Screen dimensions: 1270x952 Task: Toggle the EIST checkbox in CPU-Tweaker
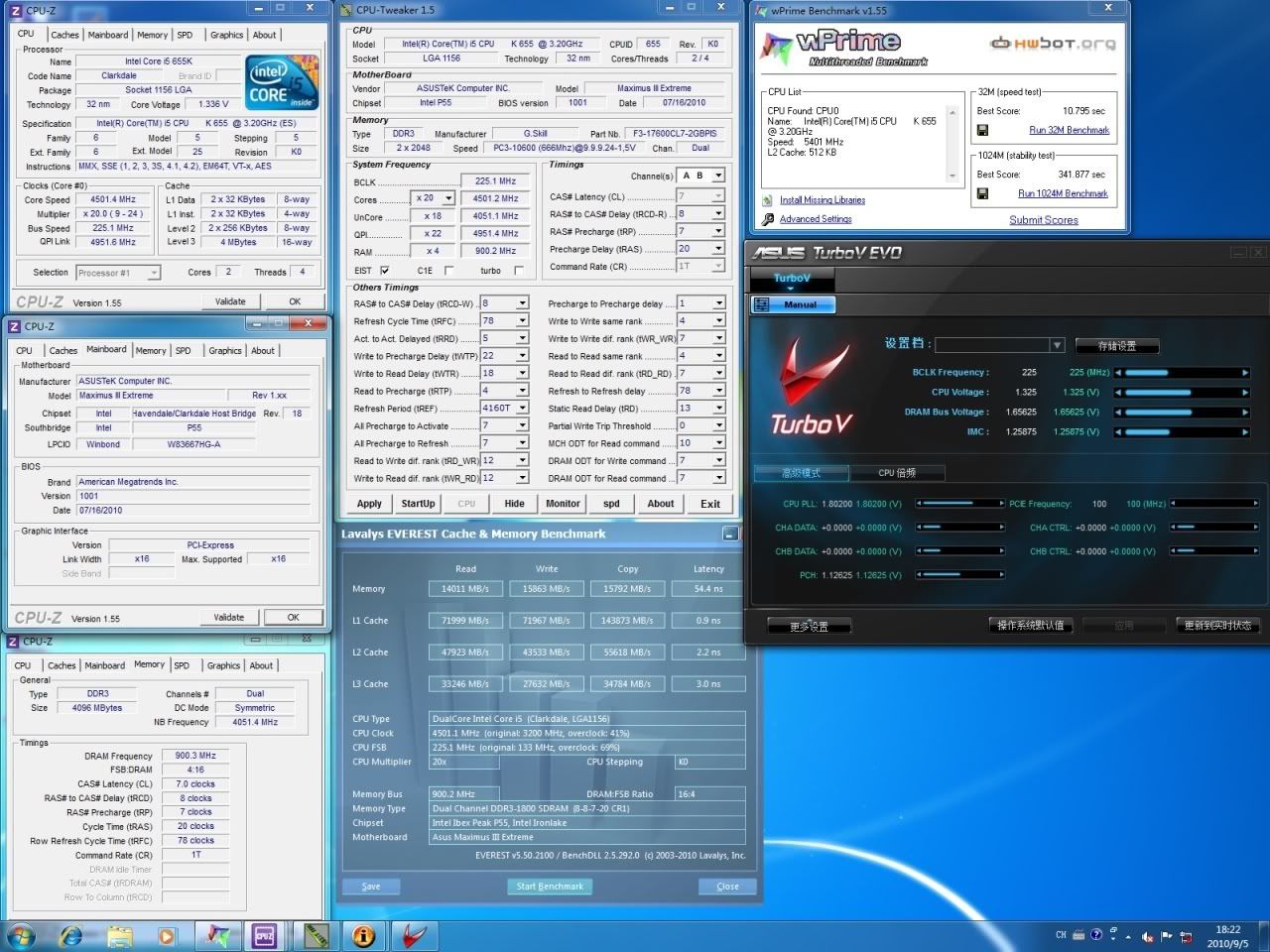(385, 271)
